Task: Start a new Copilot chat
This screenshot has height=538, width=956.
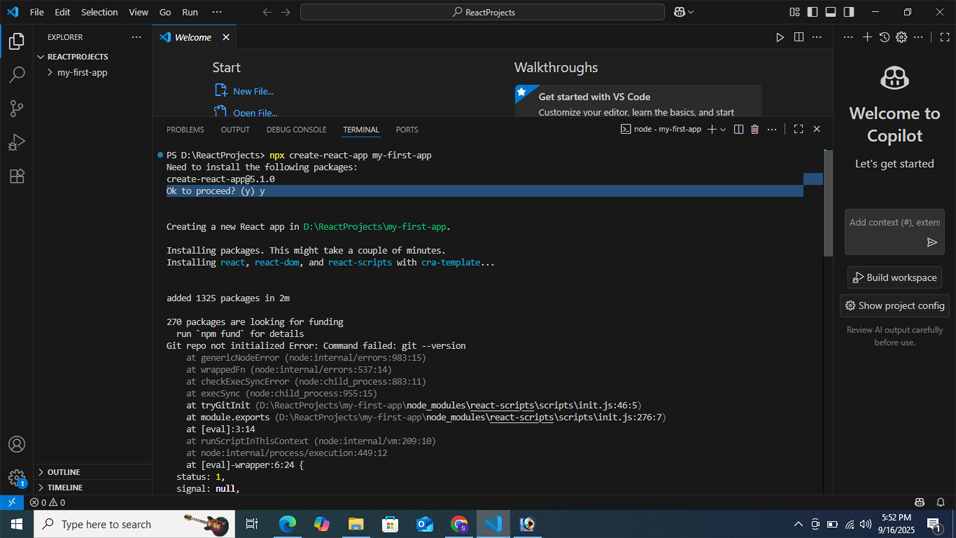Action: pos(867,37)
